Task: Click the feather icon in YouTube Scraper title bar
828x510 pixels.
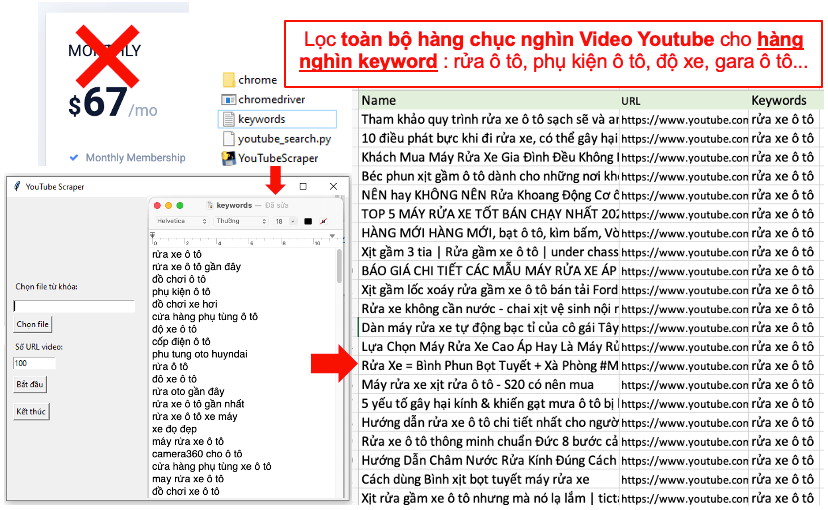Action: pos(17,186)
